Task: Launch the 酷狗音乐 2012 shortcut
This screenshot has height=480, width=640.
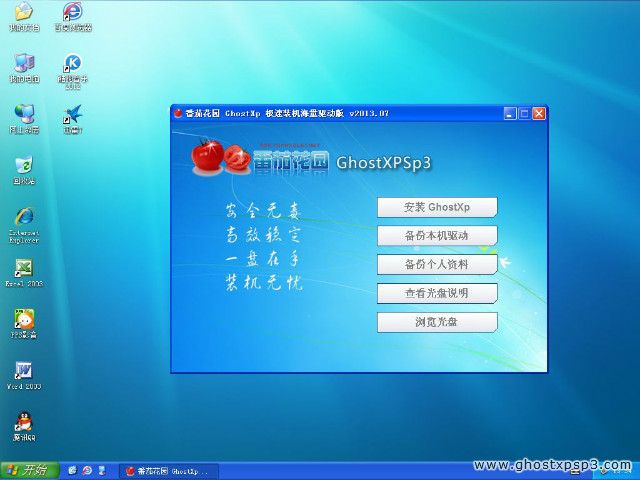Action: [x=73, y=71]
